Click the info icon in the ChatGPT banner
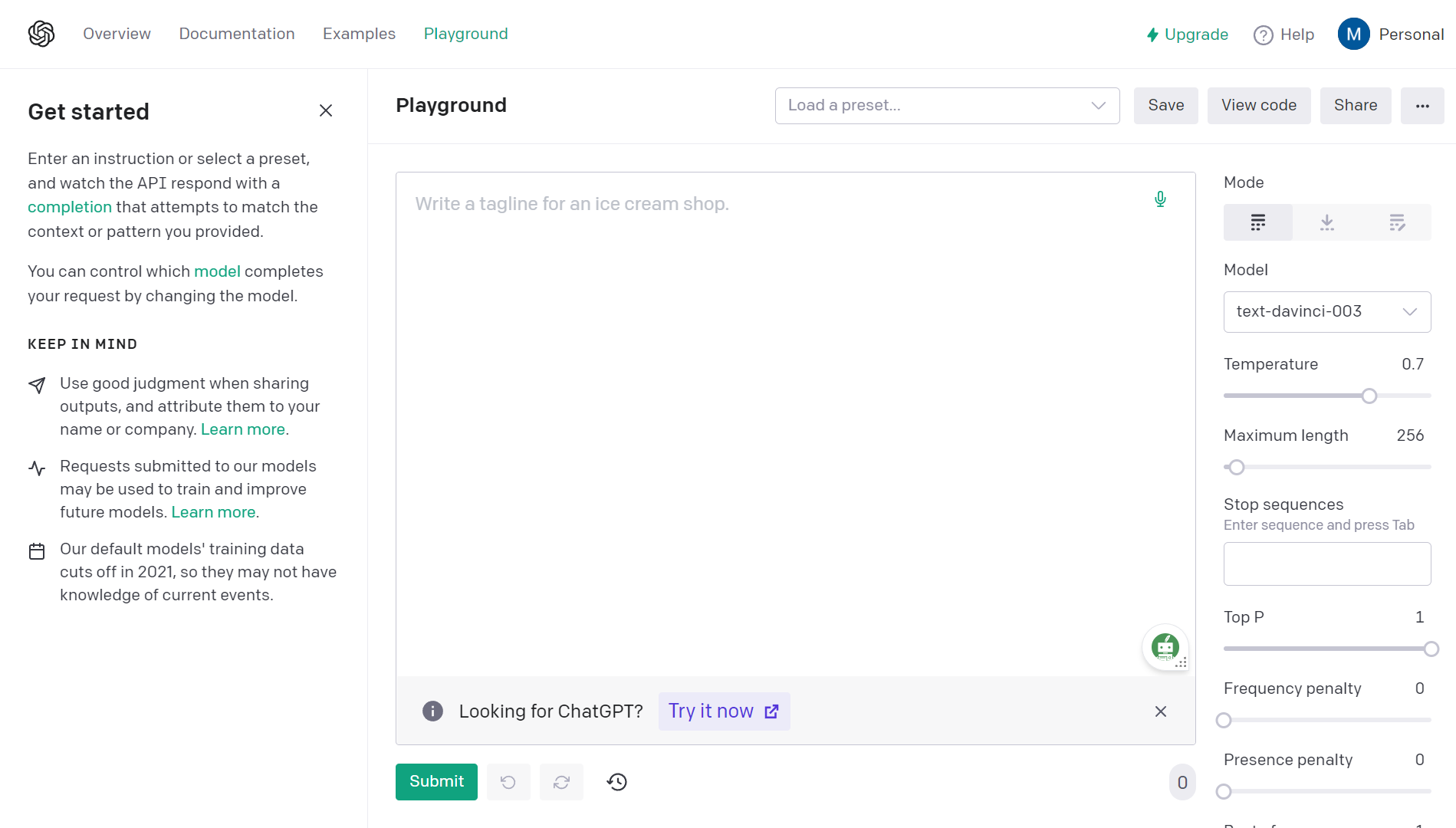This screenshot has width=1456, height=828. (x=432, y=711)
